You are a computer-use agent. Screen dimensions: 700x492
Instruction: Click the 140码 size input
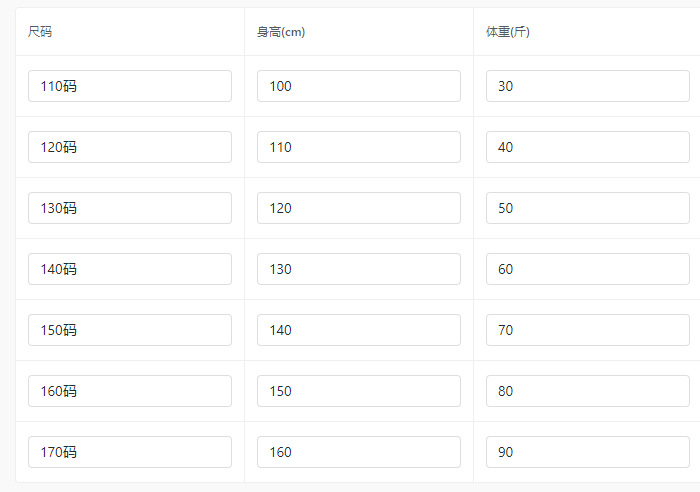point(130,269)
